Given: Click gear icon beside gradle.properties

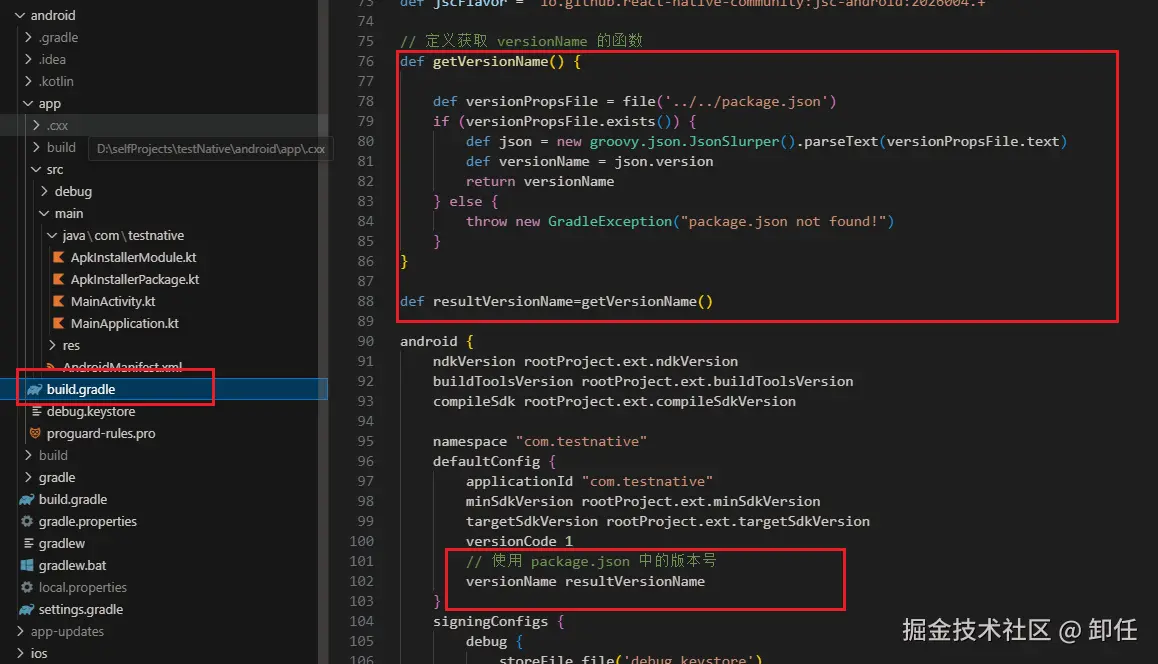Looking at the screenshot, I should (x=27, y=521).
